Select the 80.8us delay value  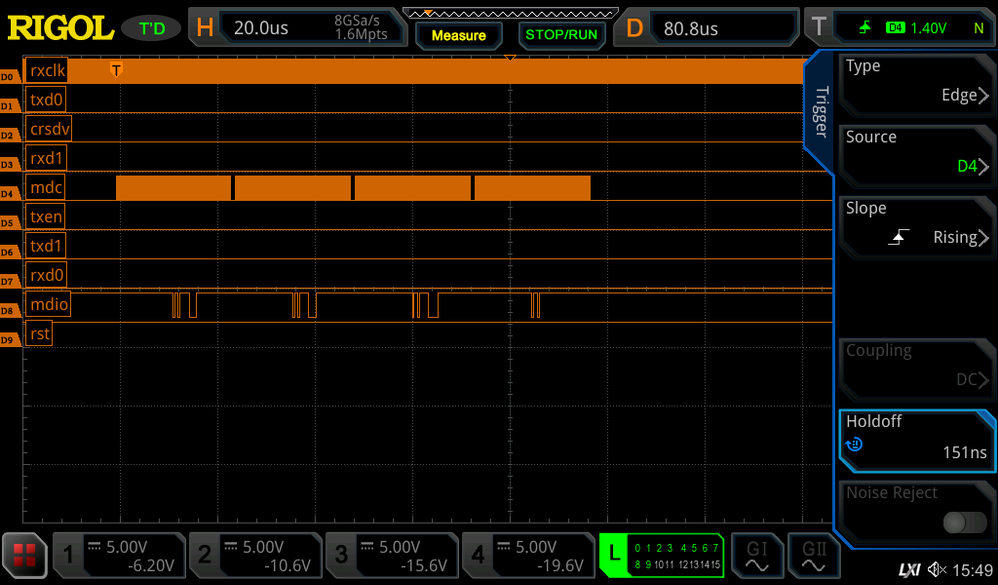(691, 29)
